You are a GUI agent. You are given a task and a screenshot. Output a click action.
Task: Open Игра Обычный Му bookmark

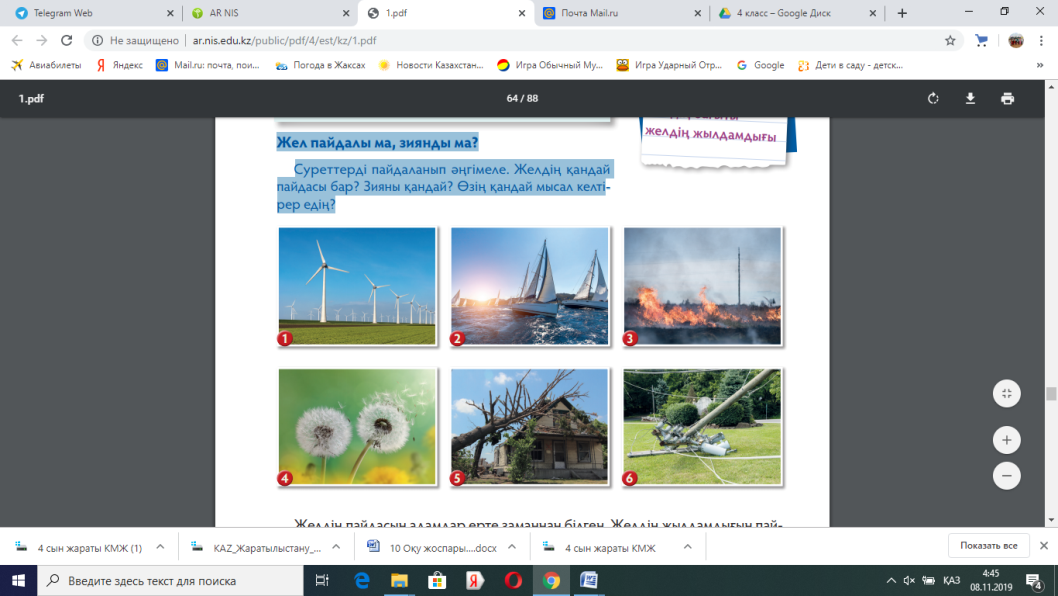[550, 65]
